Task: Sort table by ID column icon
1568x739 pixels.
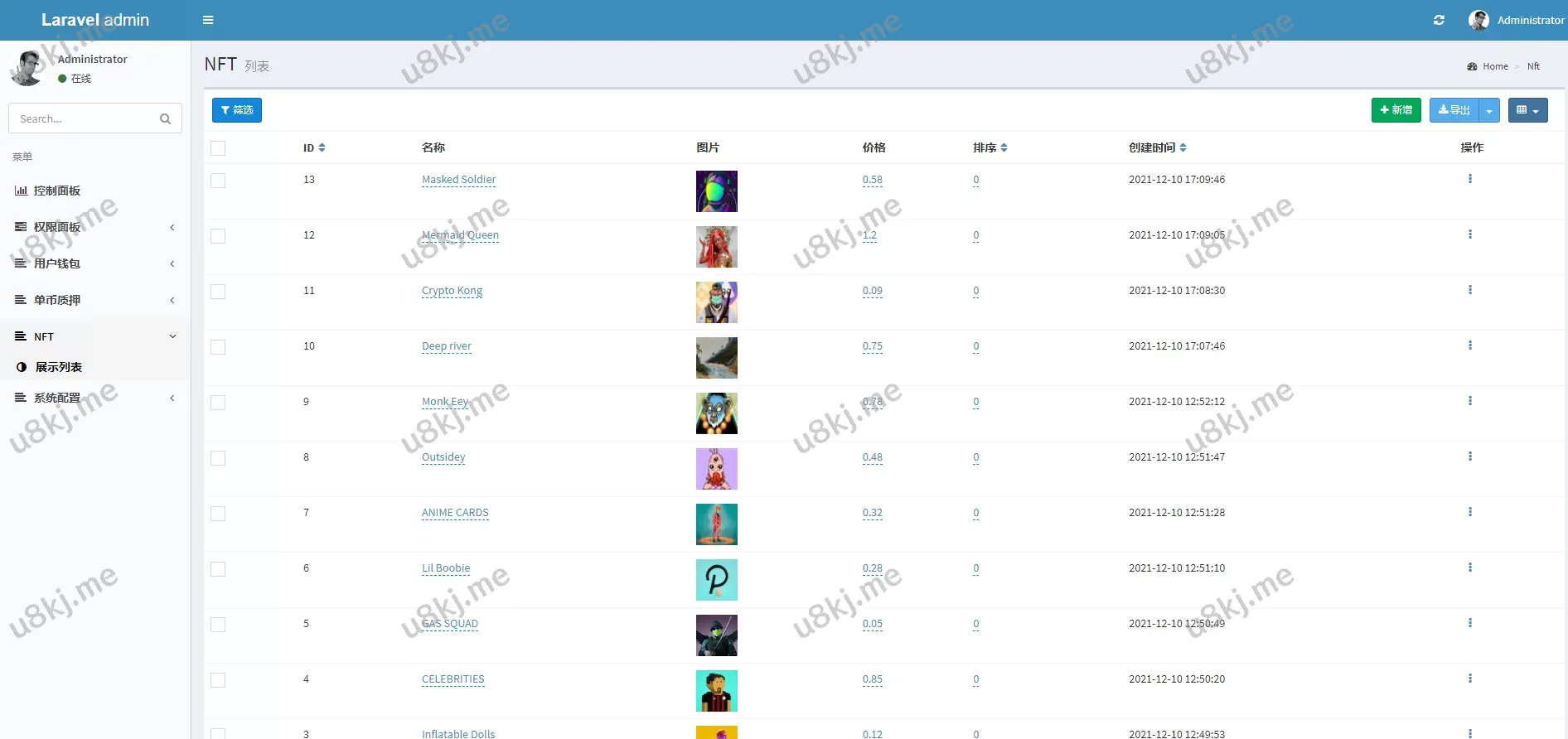Action: 322,147
